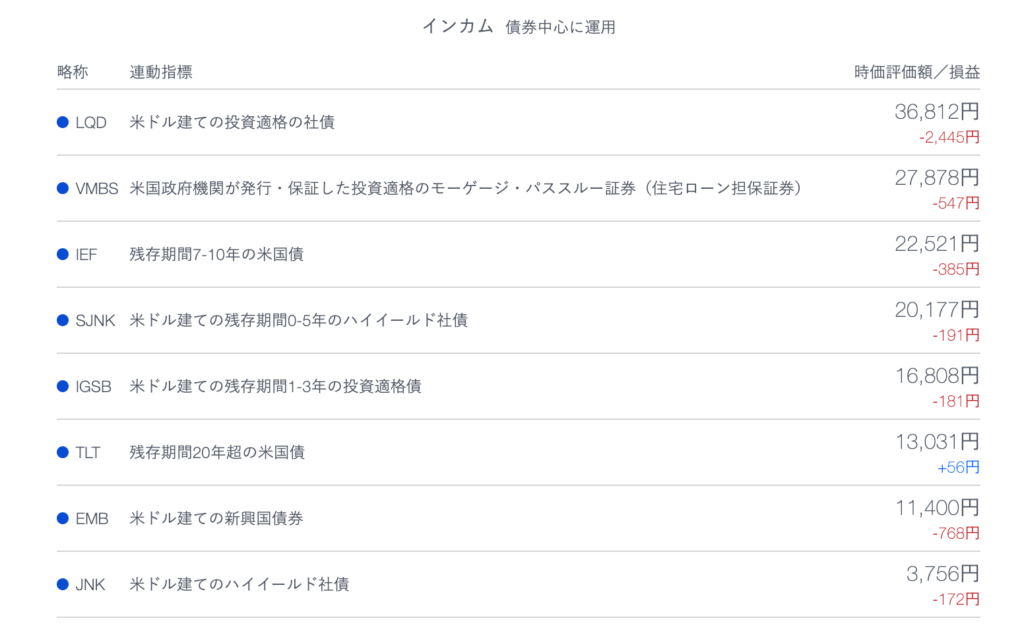Click the blue dot beside VMBS
Viewport: 1024px width, 643px height.
click(x=63, y=188)
